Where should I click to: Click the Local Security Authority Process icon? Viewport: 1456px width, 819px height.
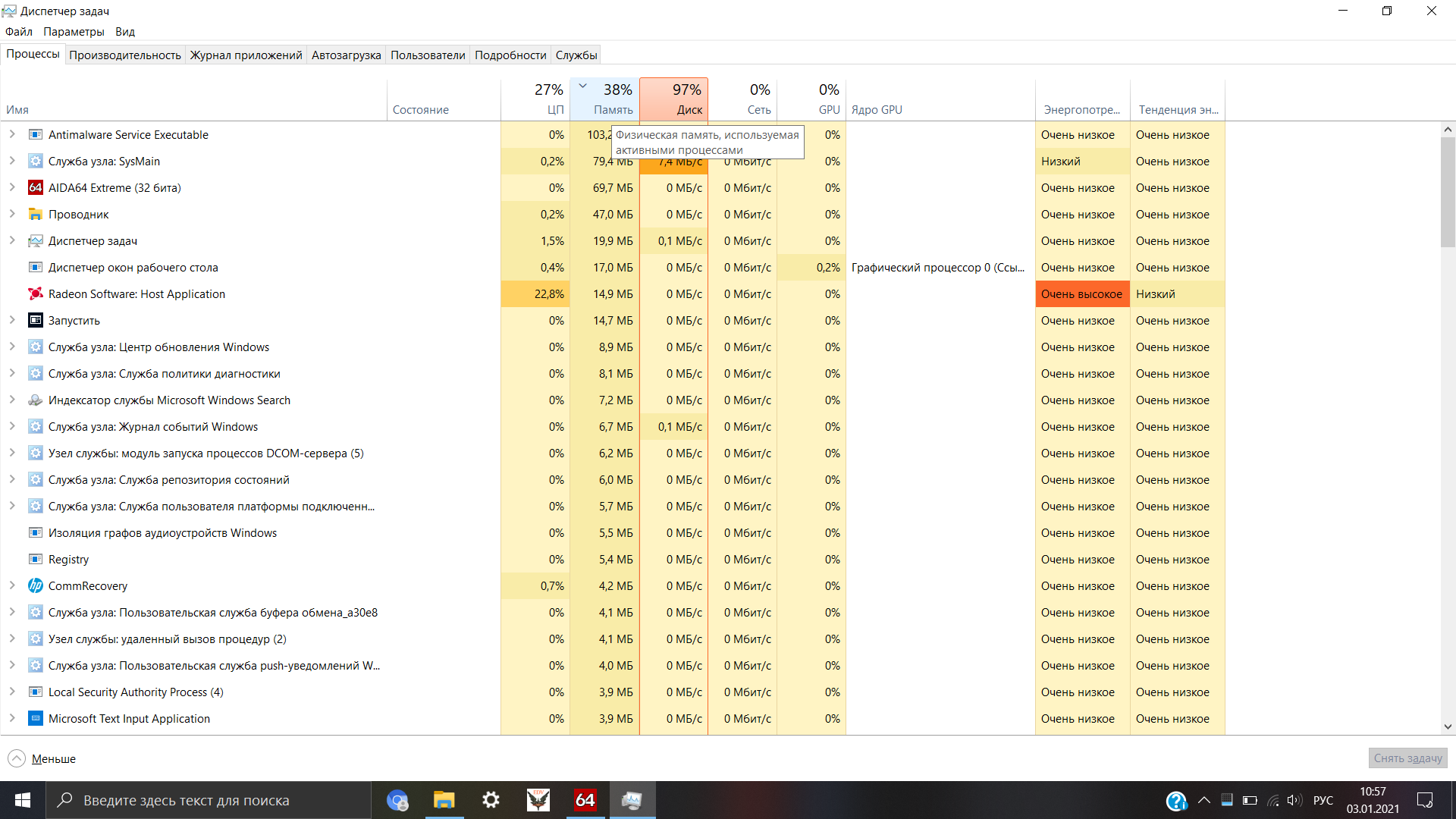35,692
